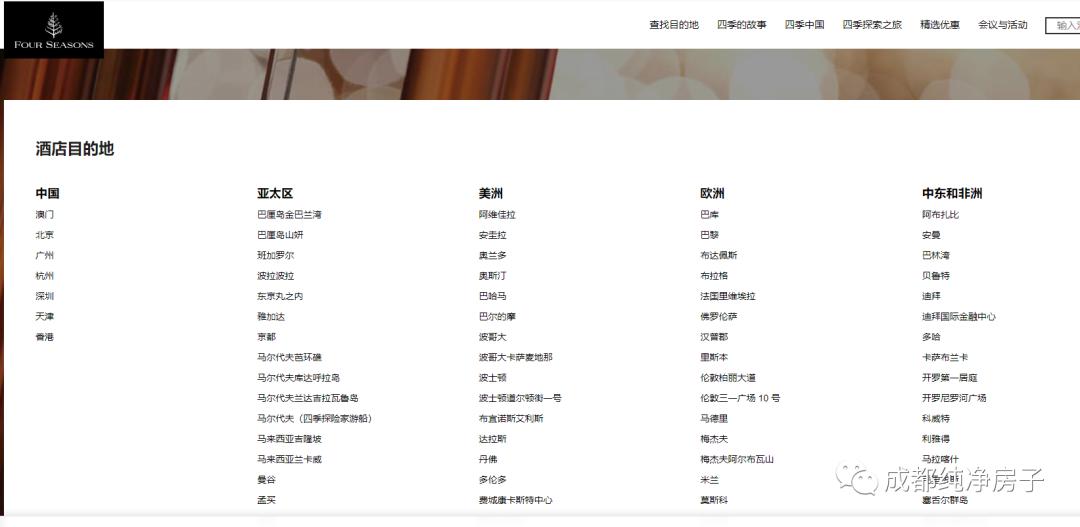Open the 迪拜国际金融中心 link
This screenshot has height=527, width=1080.
point(959,317)
